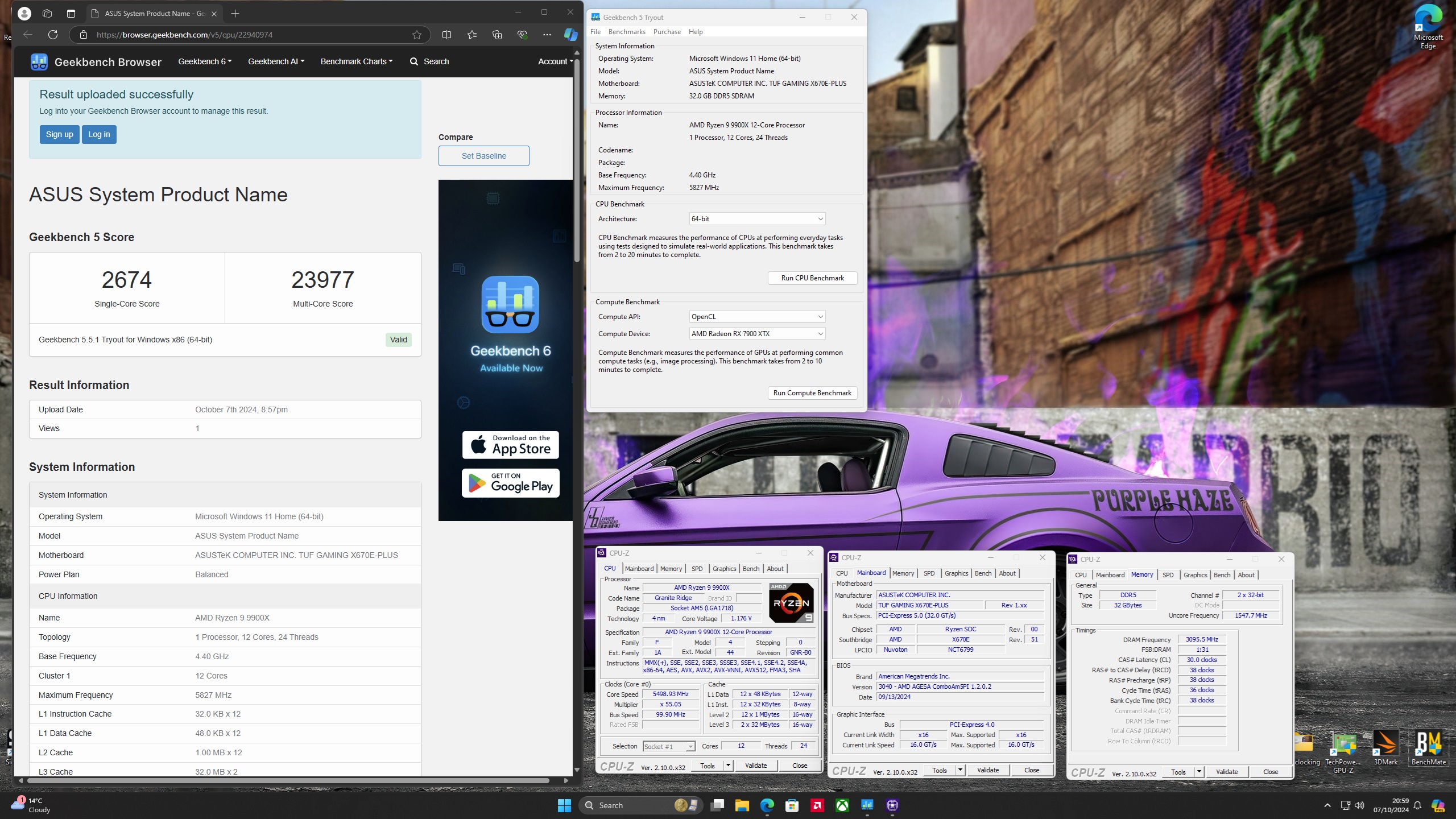Open the tab actions menu icon
Image resolution: width=1456 pixels, height=819 pixels.
[71, 13]
